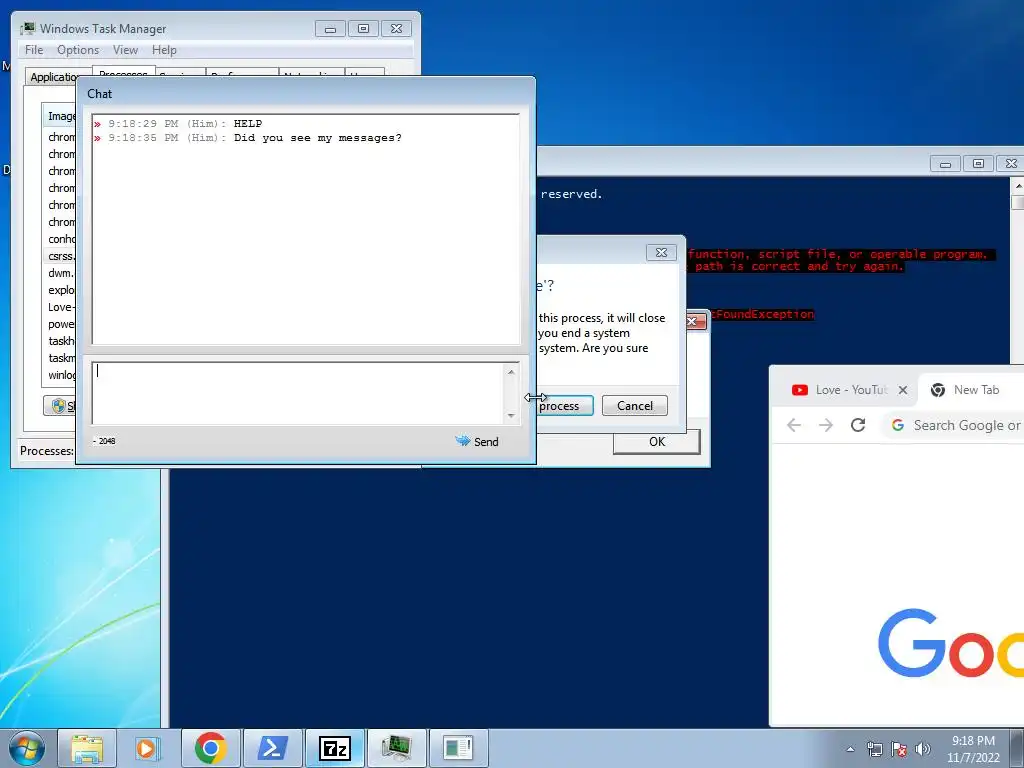Close the red X error dialog
The width and height of the screenshot is (1024, 768).
[x=696, y=321]
